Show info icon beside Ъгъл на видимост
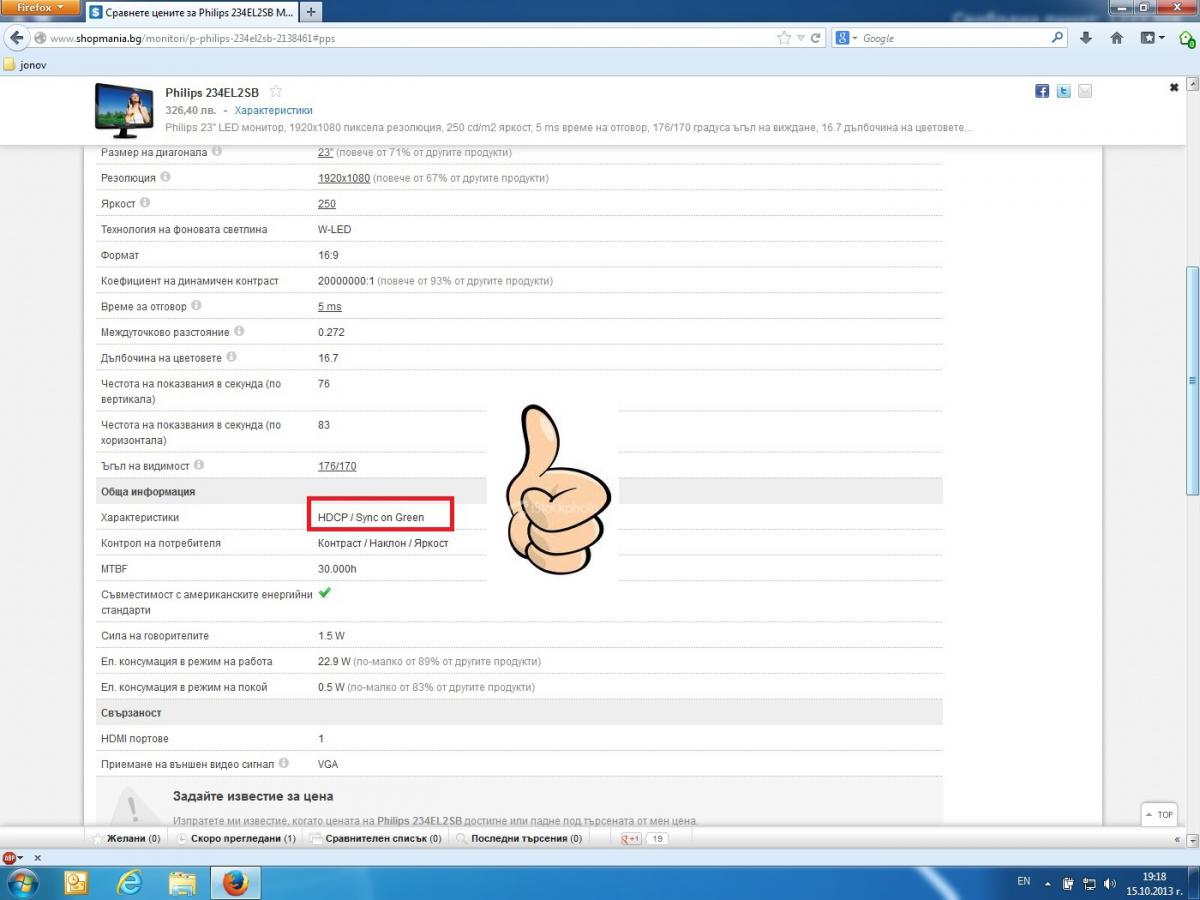Image resolution: width=1200 pixels, height=900 pixels. click(199, 465)
